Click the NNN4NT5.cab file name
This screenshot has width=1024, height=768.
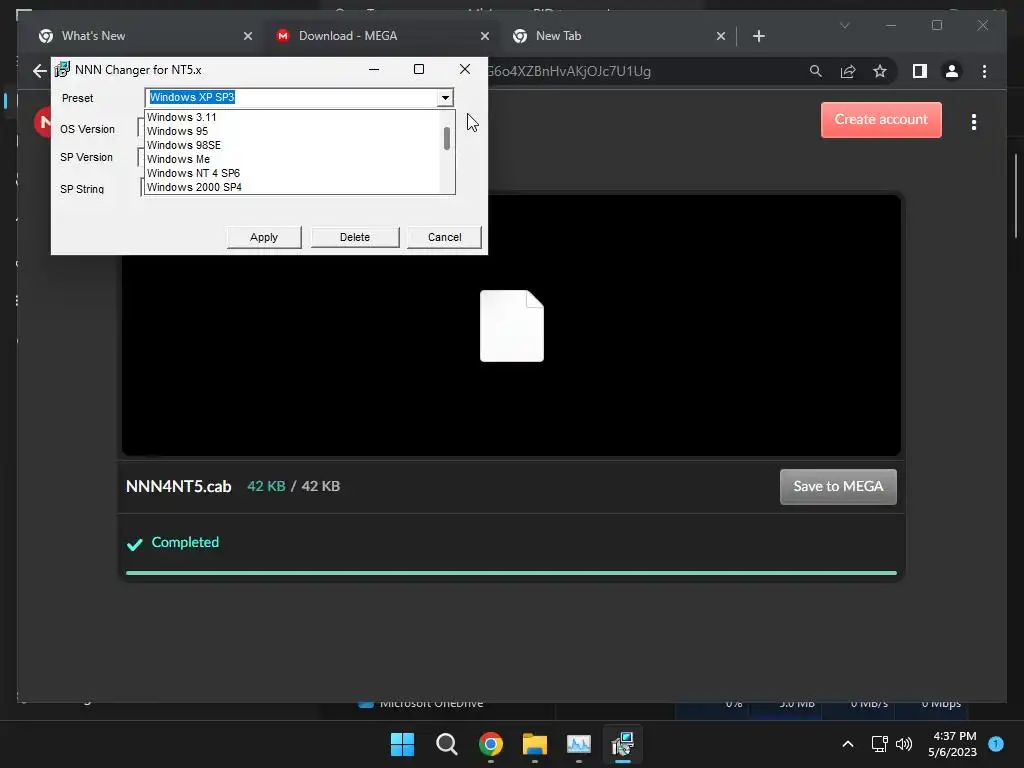178,487
